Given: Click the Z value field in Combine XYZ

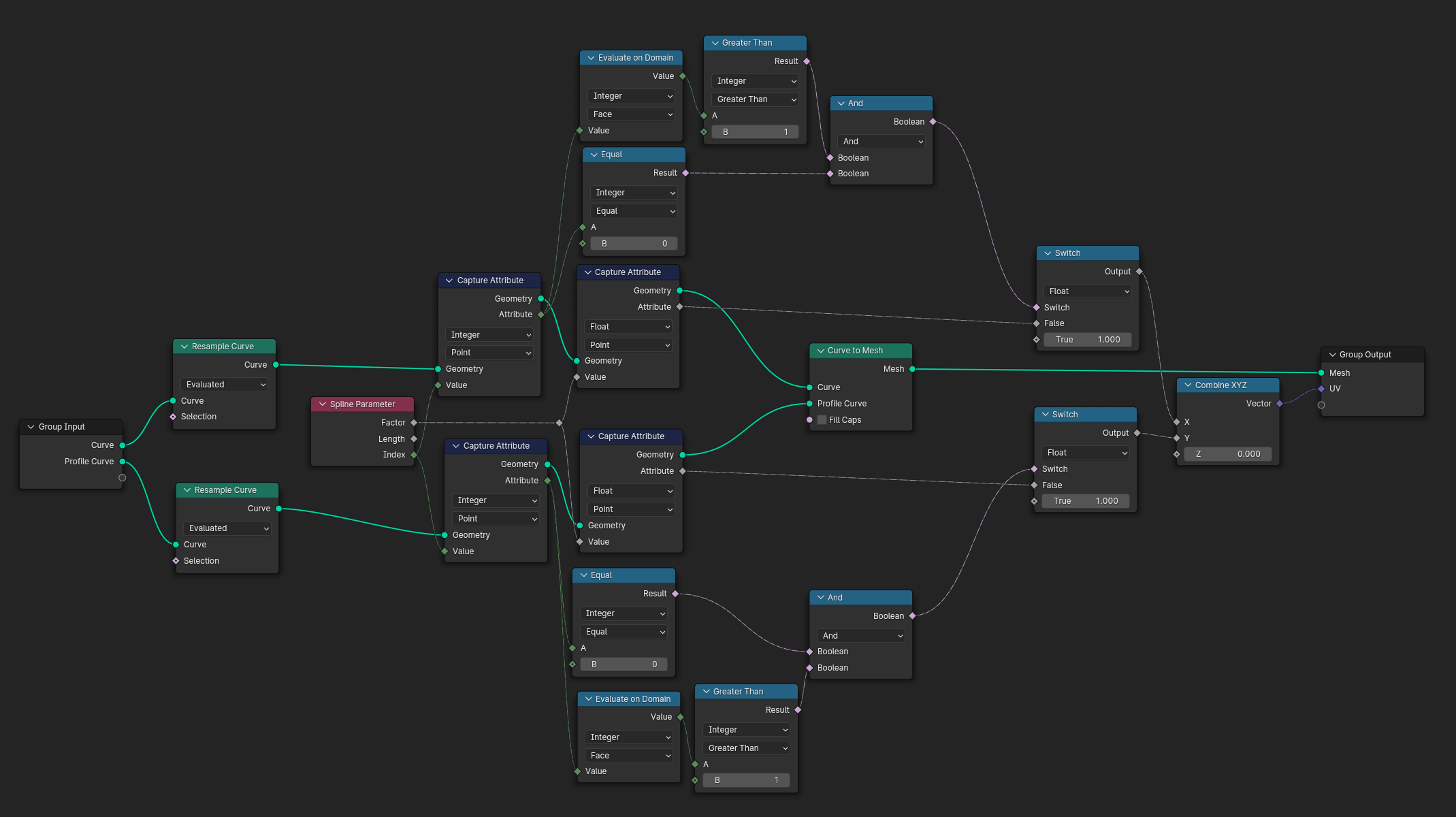Looking at the screenshot, I should (1228, 454).
